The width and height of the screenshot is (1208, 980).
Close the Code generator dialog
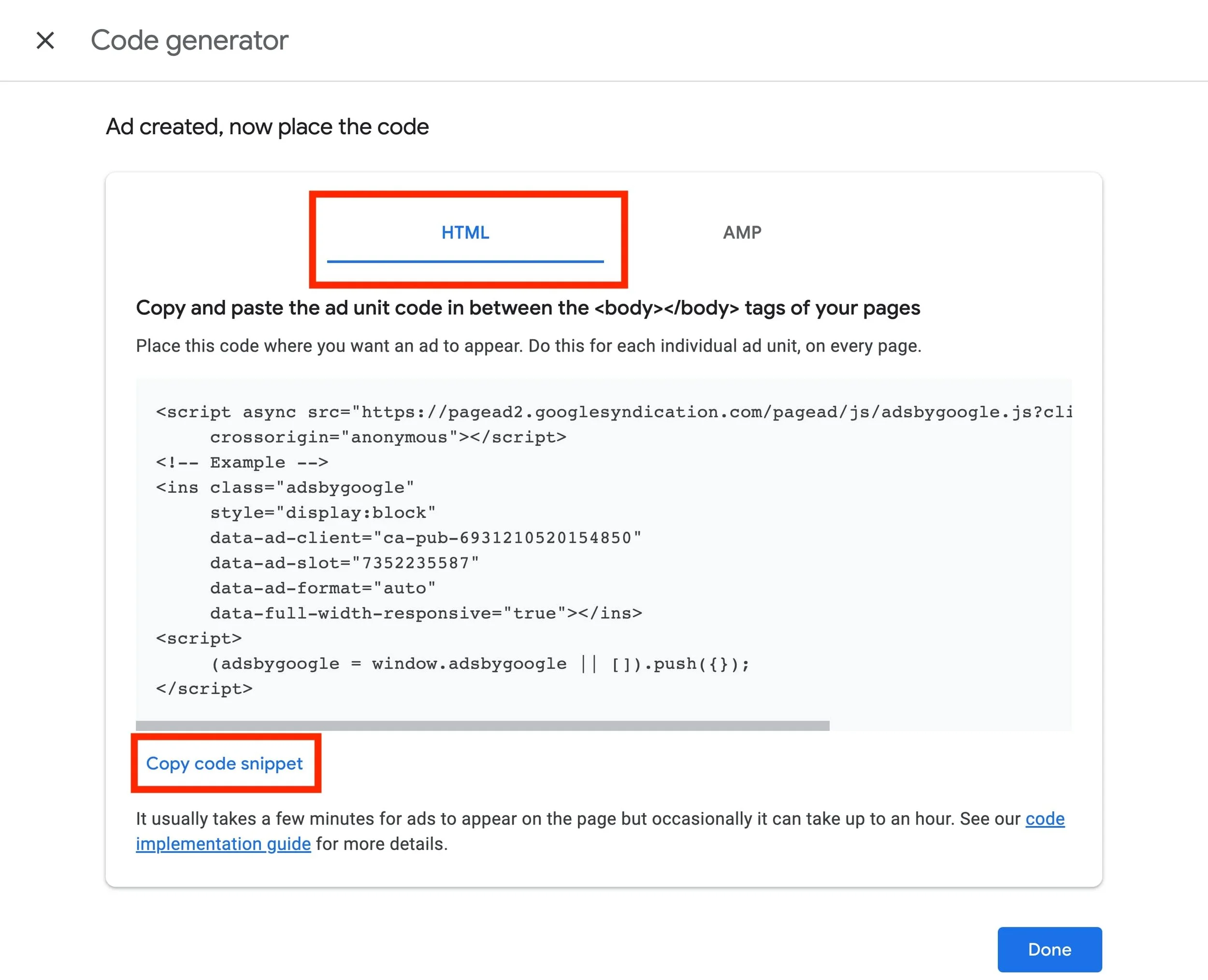45,40
